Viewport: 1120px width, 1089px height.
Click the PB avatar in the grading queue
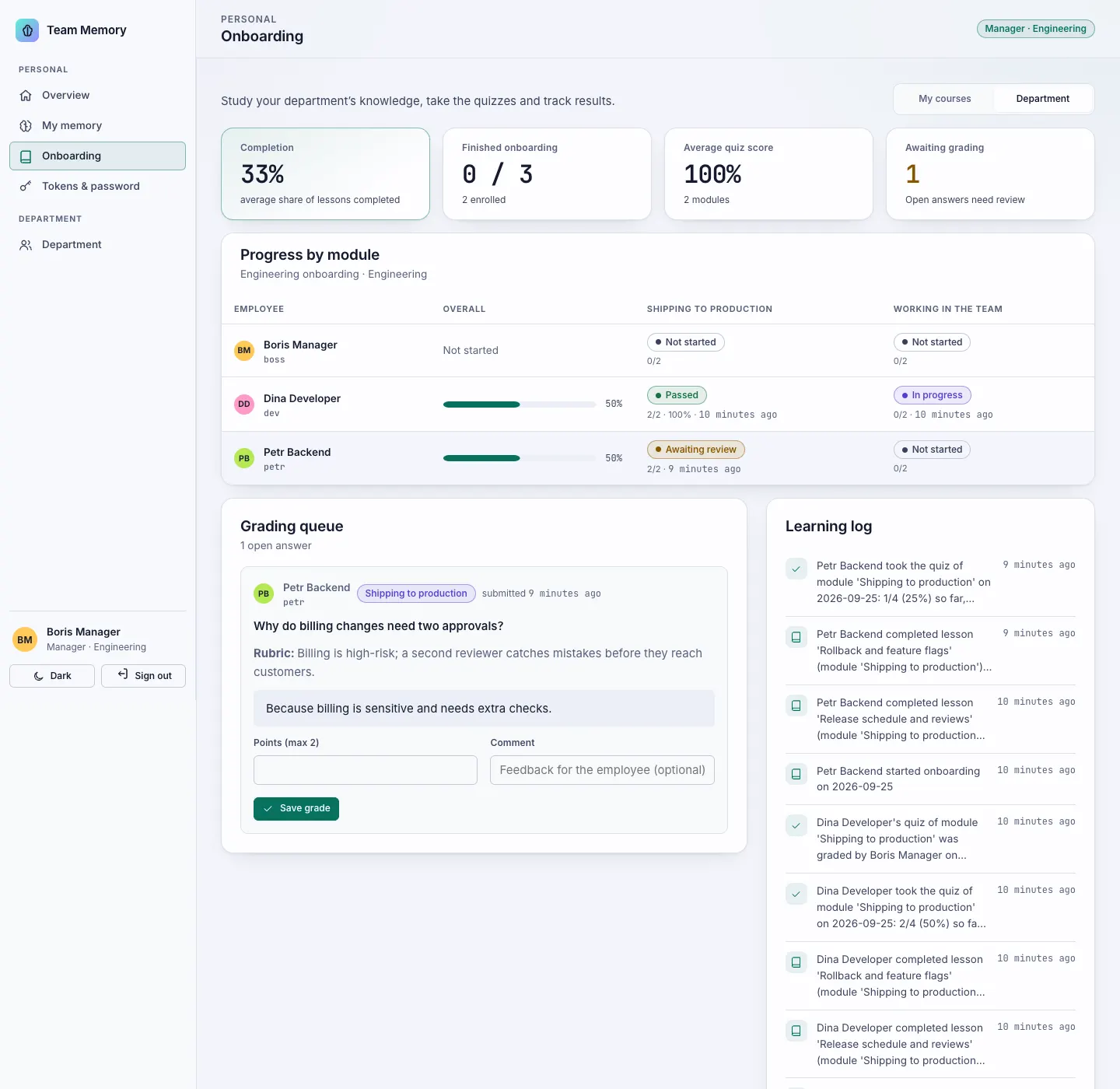click(264, 594)
